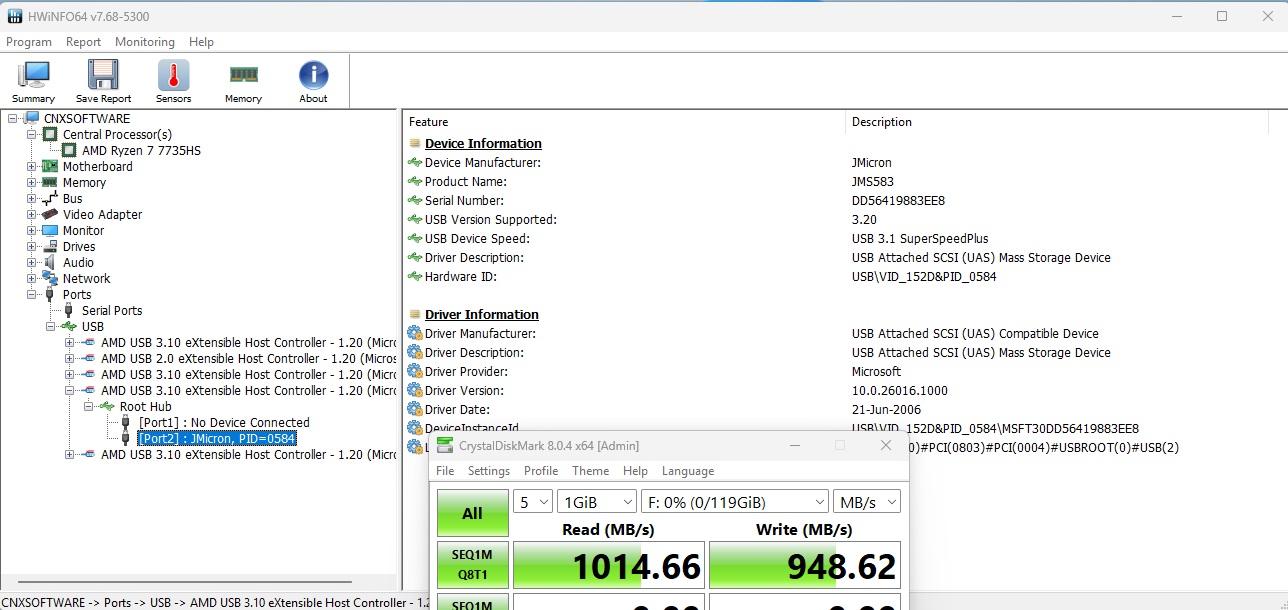
Task: Open the Memory module toolbar icon
Action: (x=243, y=82)
